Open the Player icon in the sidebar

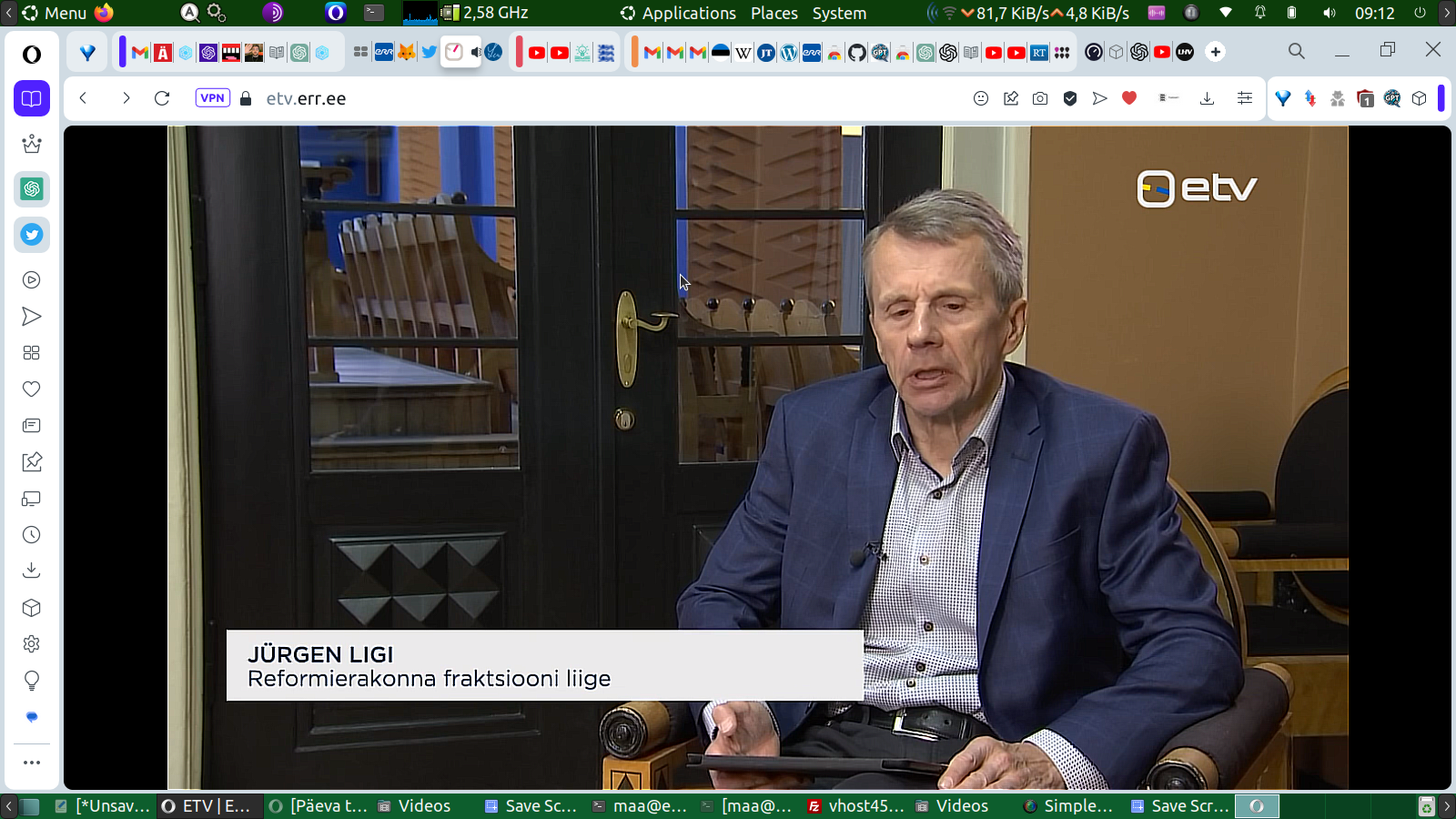coord(32,280)
